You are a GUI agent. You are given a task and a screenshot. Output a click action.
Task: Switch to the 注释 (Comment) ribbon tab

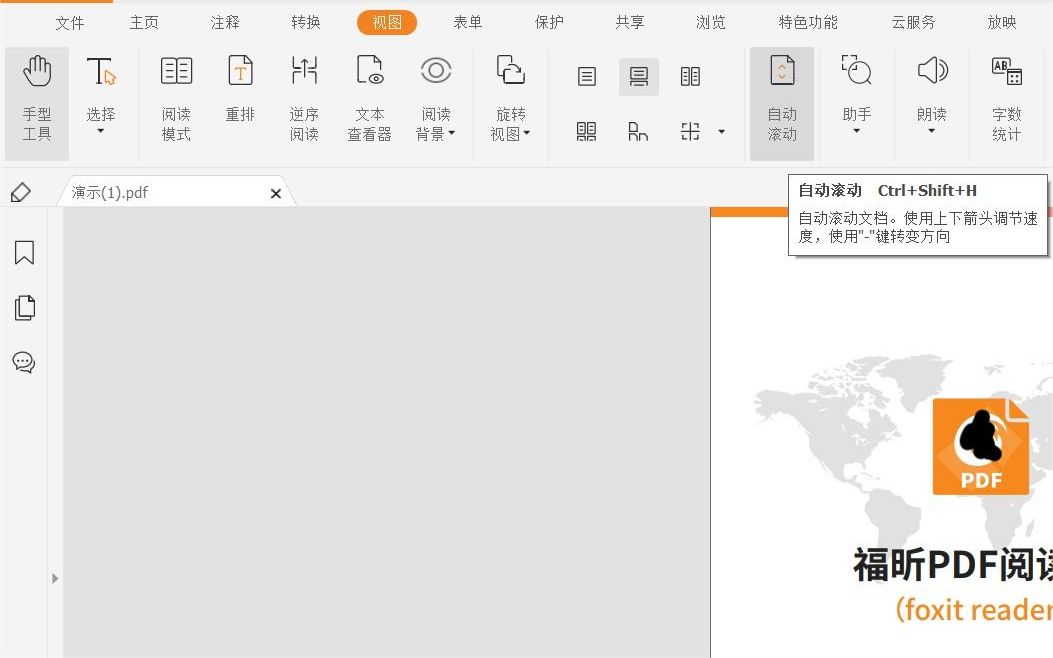point(224,22)
